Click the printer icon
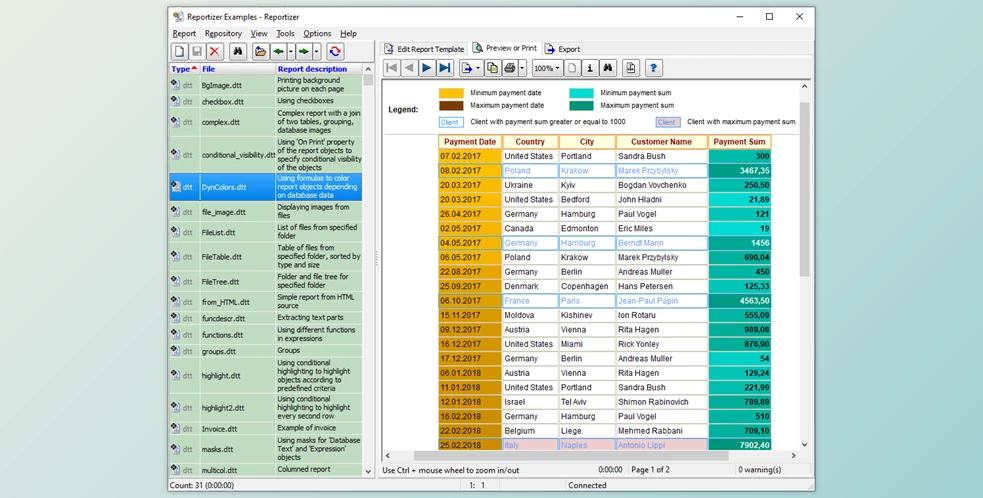This screenshot has width=983, height=498. 510,68
